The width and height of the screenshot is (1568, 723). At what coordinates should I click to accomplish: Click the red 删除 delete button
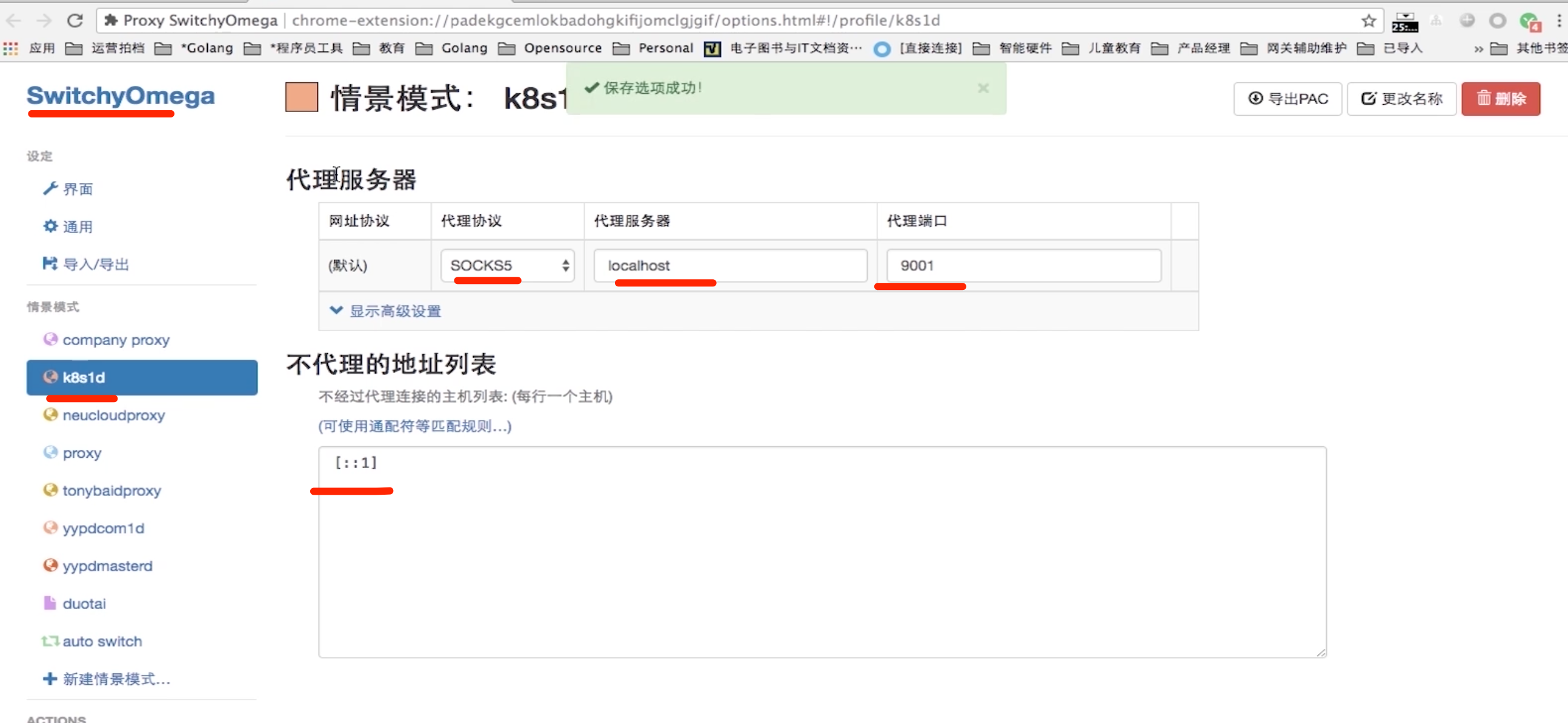coord(1500,99)
